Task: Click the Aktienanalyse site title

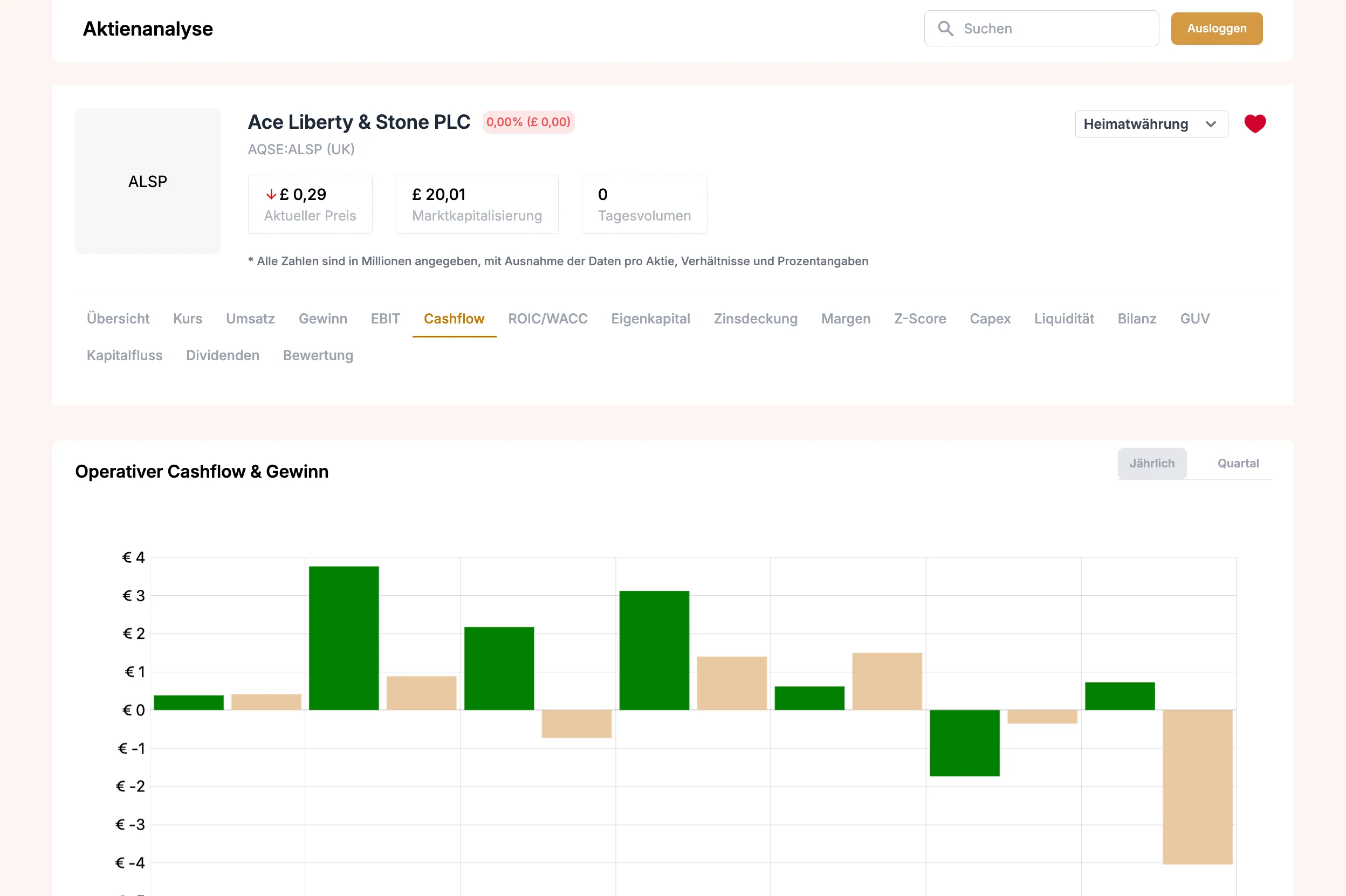Action: pos(147,29)
